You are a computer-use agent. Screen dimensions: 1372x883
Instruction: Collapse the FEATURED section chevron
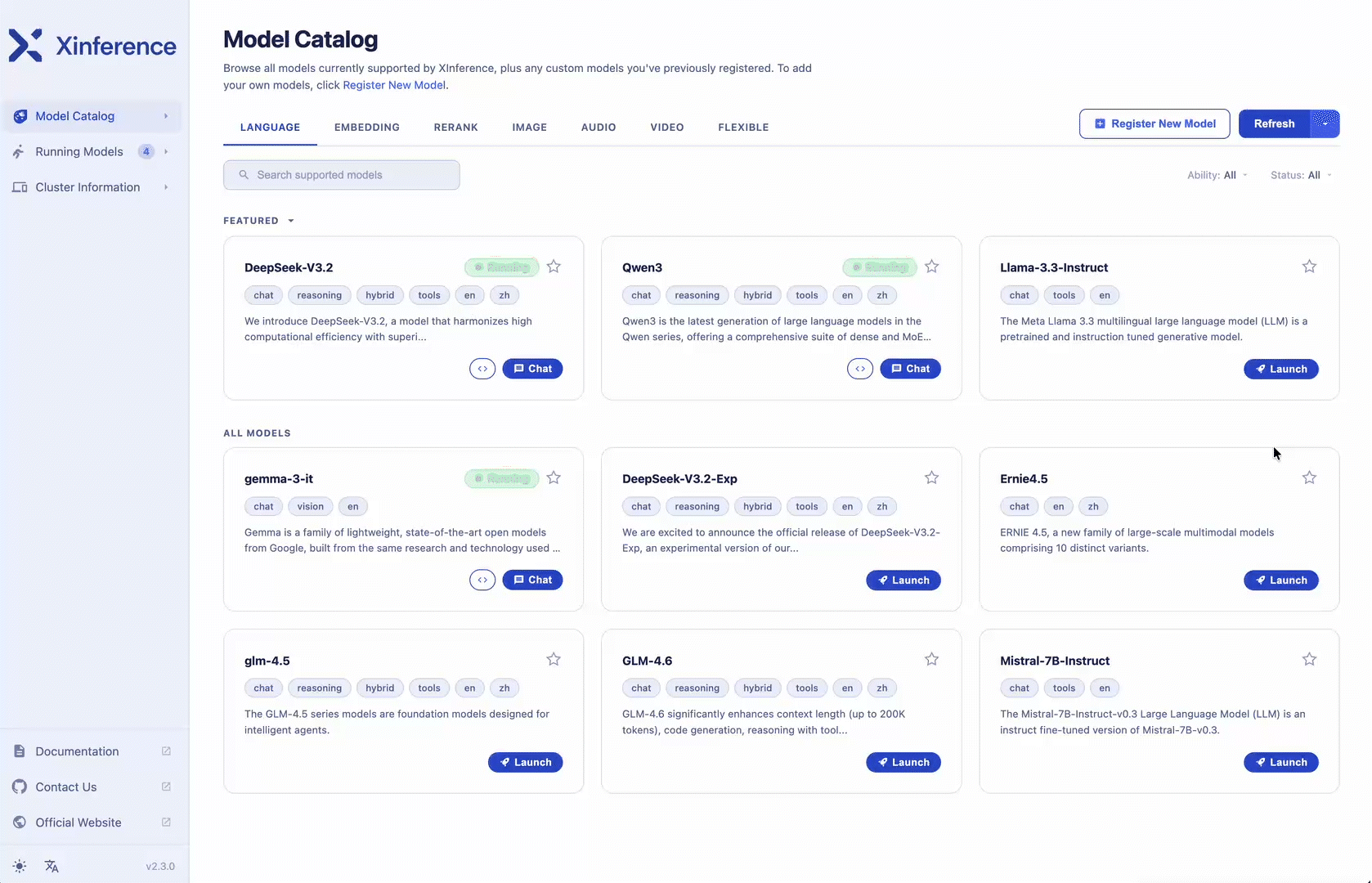(290, 220)
